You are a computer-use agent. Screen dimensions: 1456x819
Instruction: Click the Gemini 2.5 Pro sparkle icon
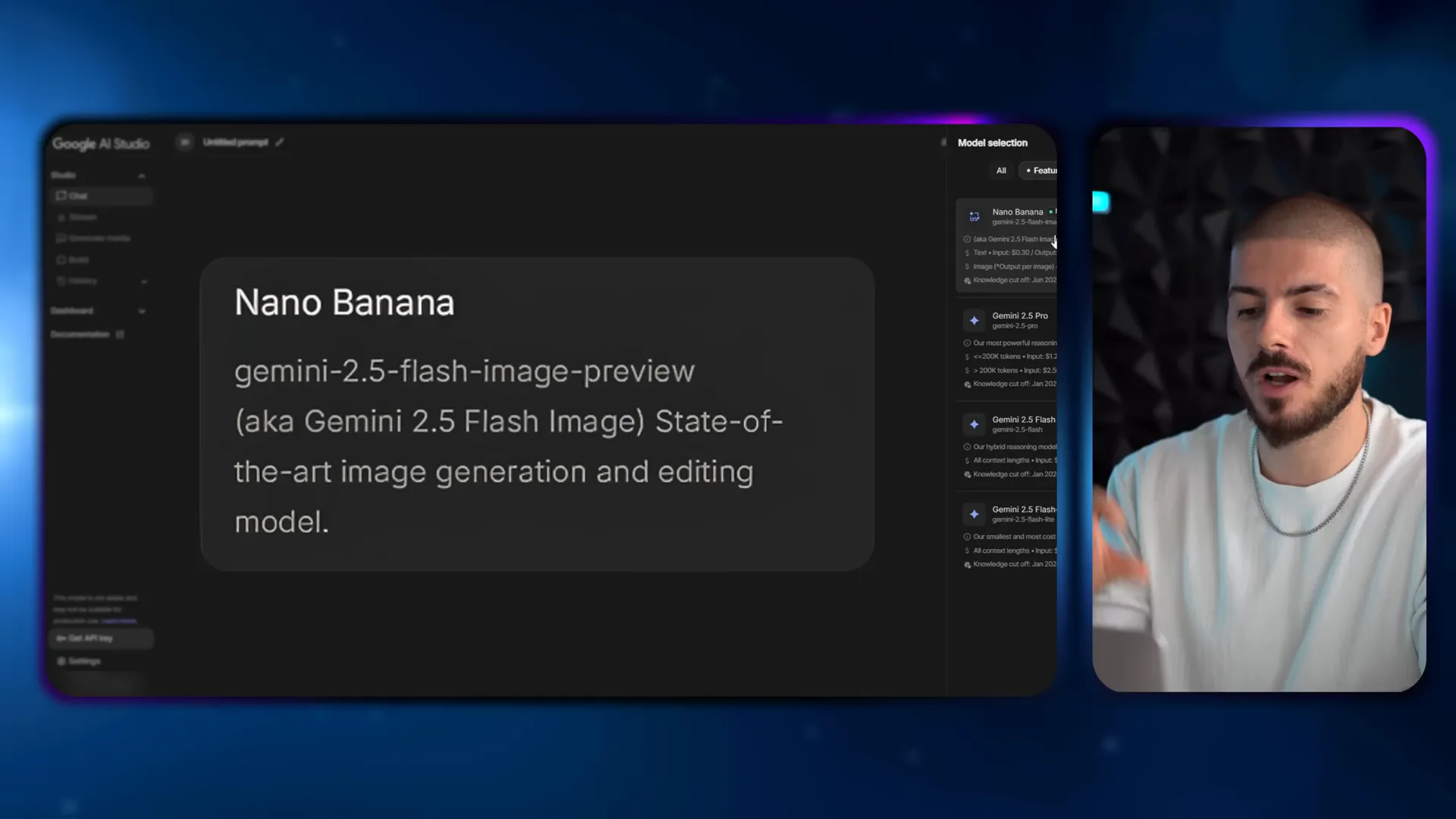tap(974, 321)
